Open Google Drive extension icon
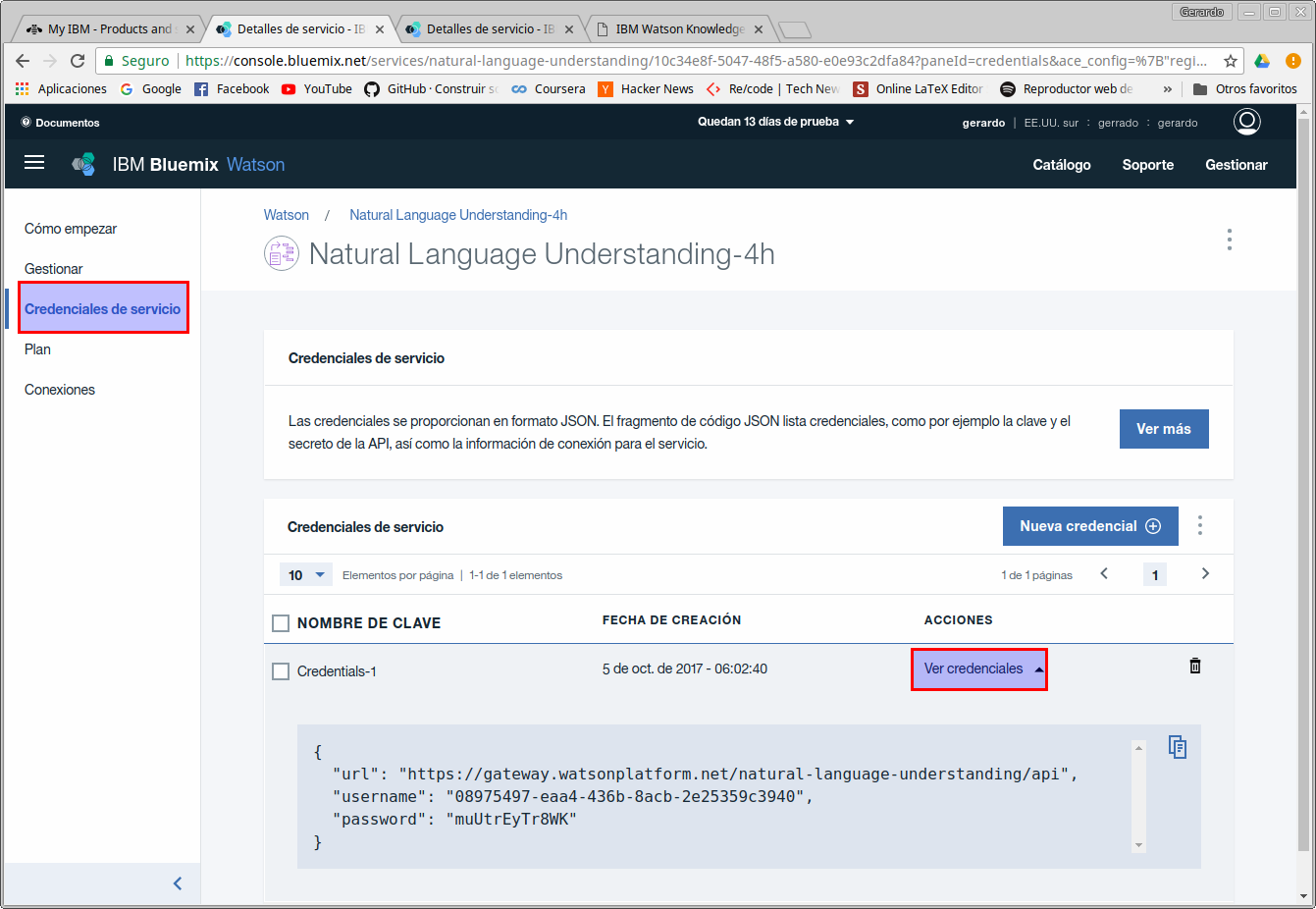Viewport: 1316px width, 909px height. pyautogui.click(x=1262, y=61)
